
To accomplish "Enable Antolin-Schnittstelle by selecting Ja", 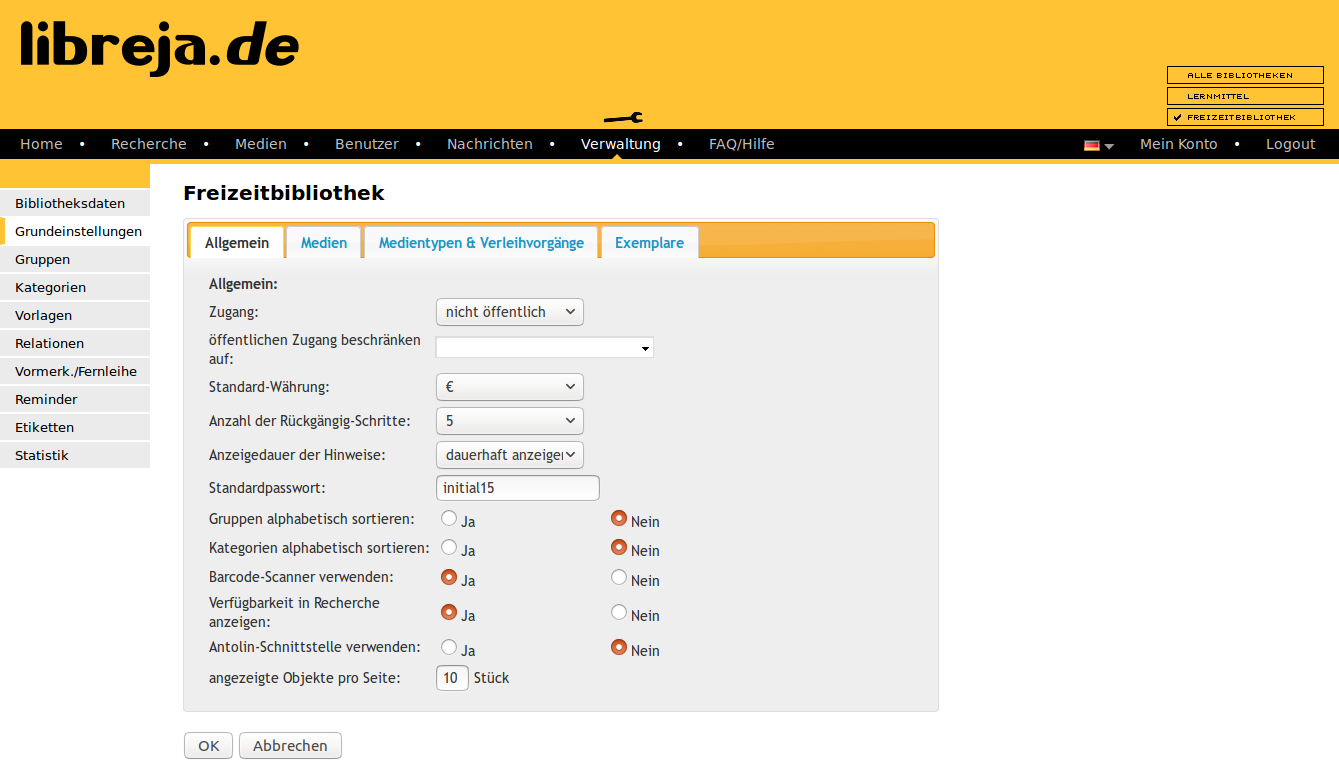I will coord(449,647).
